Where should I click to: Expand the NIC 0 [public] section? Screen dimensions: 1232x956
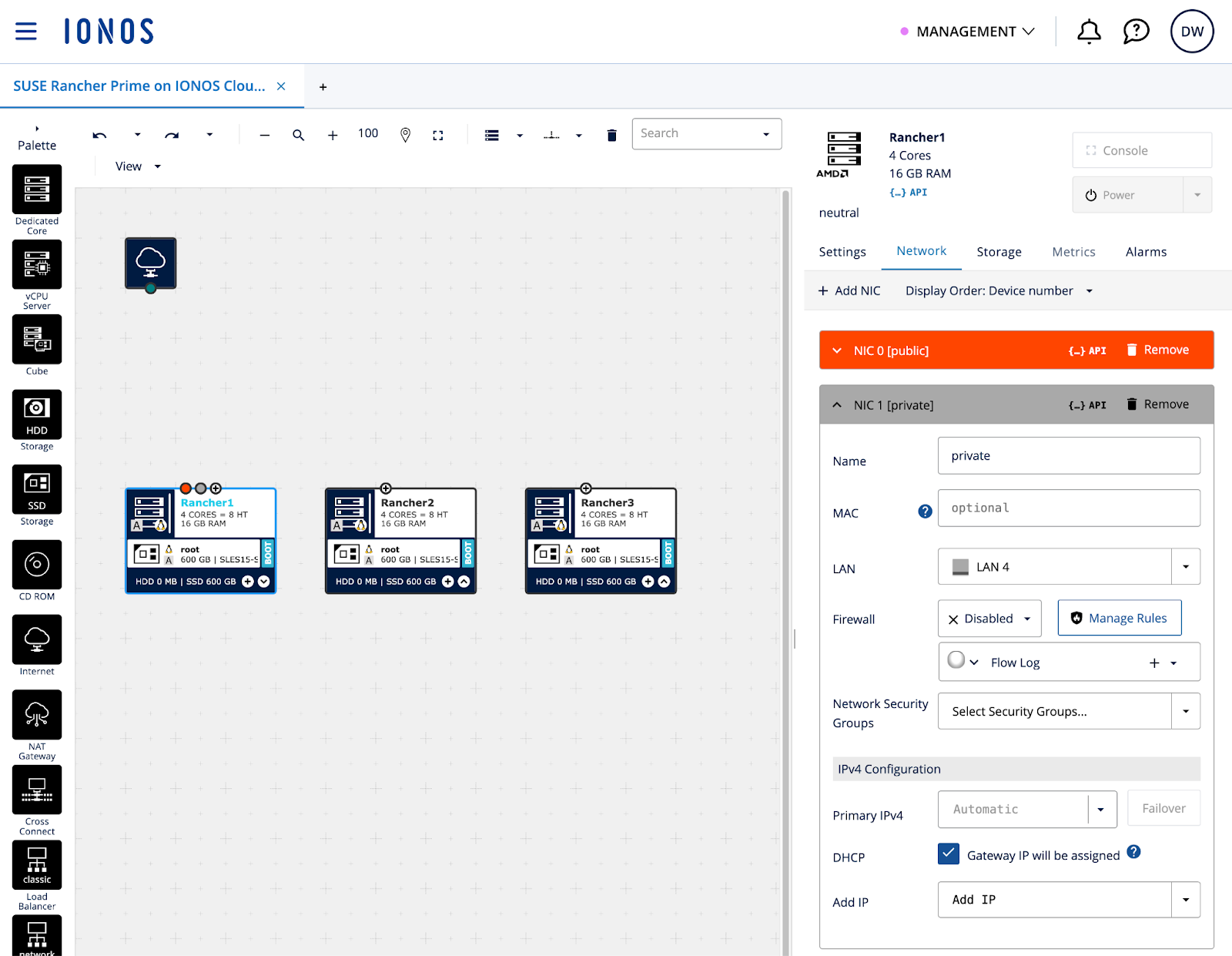click(x=838, y=351)
